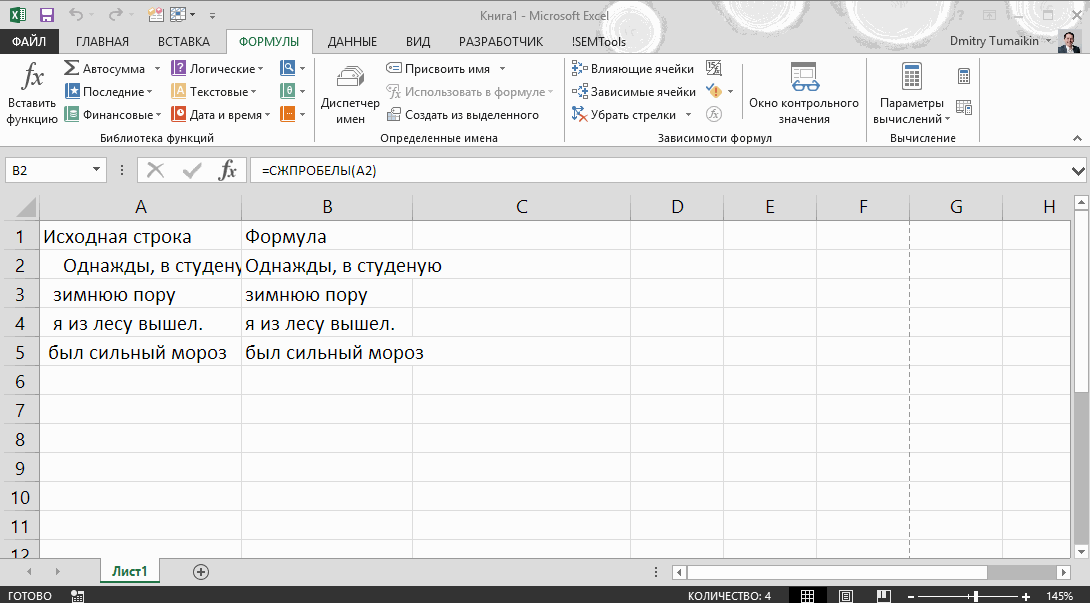The width and height of the screenshot is (1090, 603).
Task: Cancel the formula bar entry X
Action: [156, 170]
